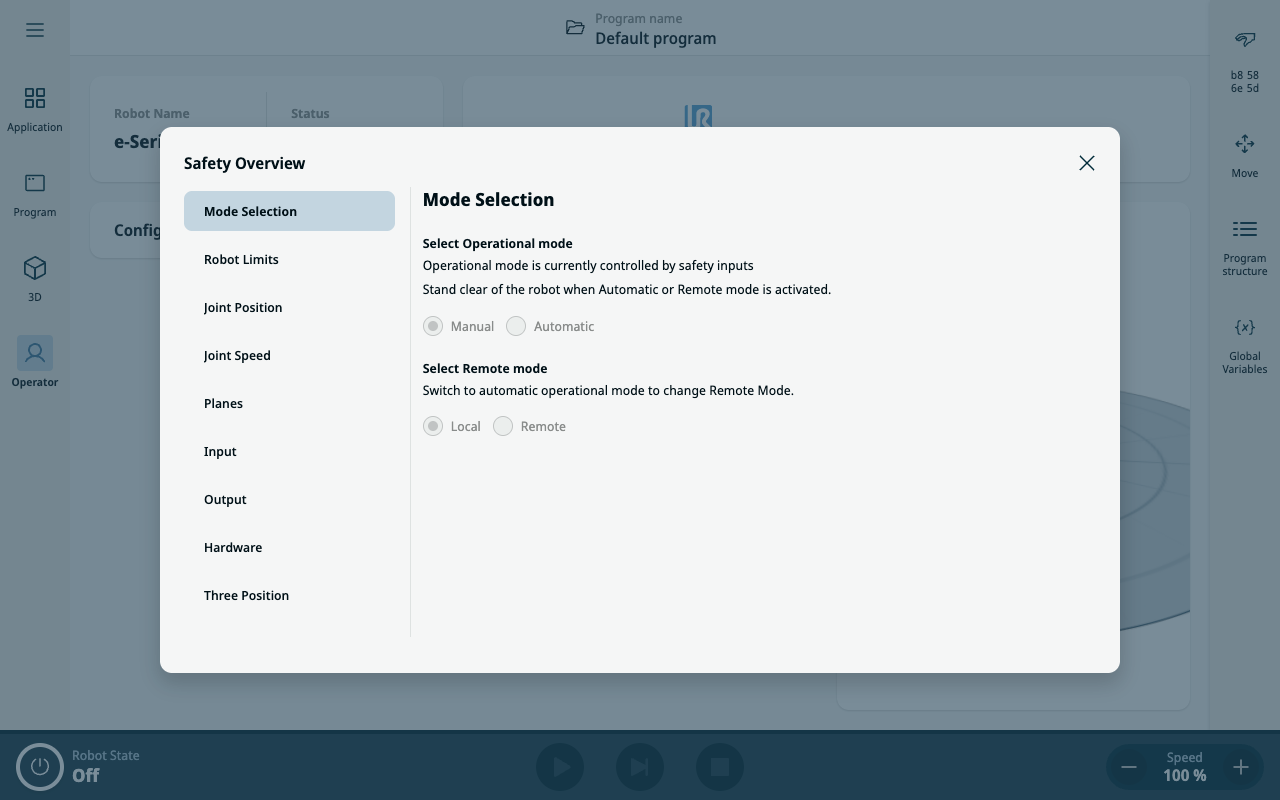Choose the Remote mode radio button
Screen dimensions: 1280x800
(x=503, y=426)
